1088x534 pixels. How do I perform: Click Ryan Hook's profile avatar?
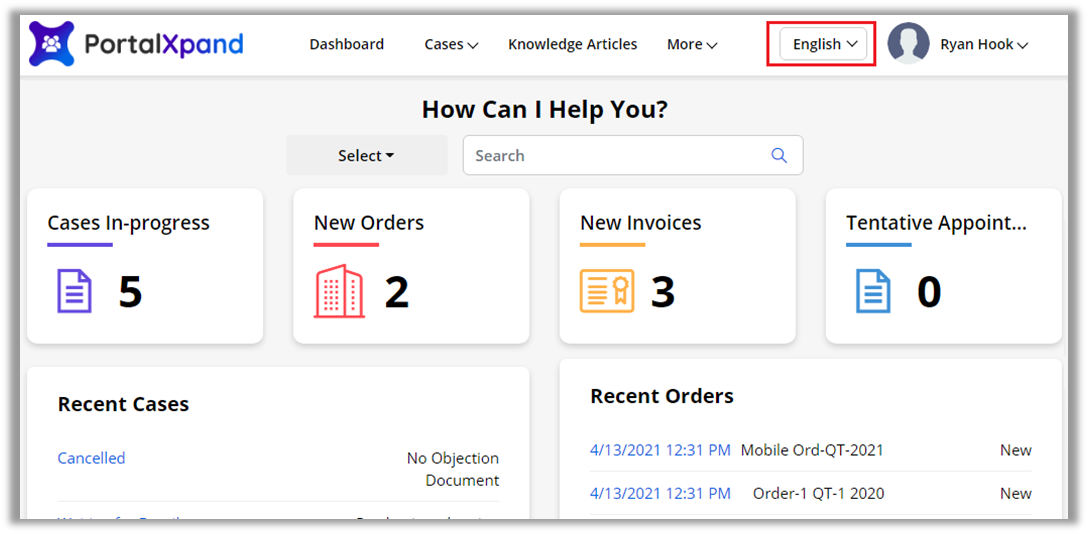point(908,44)
